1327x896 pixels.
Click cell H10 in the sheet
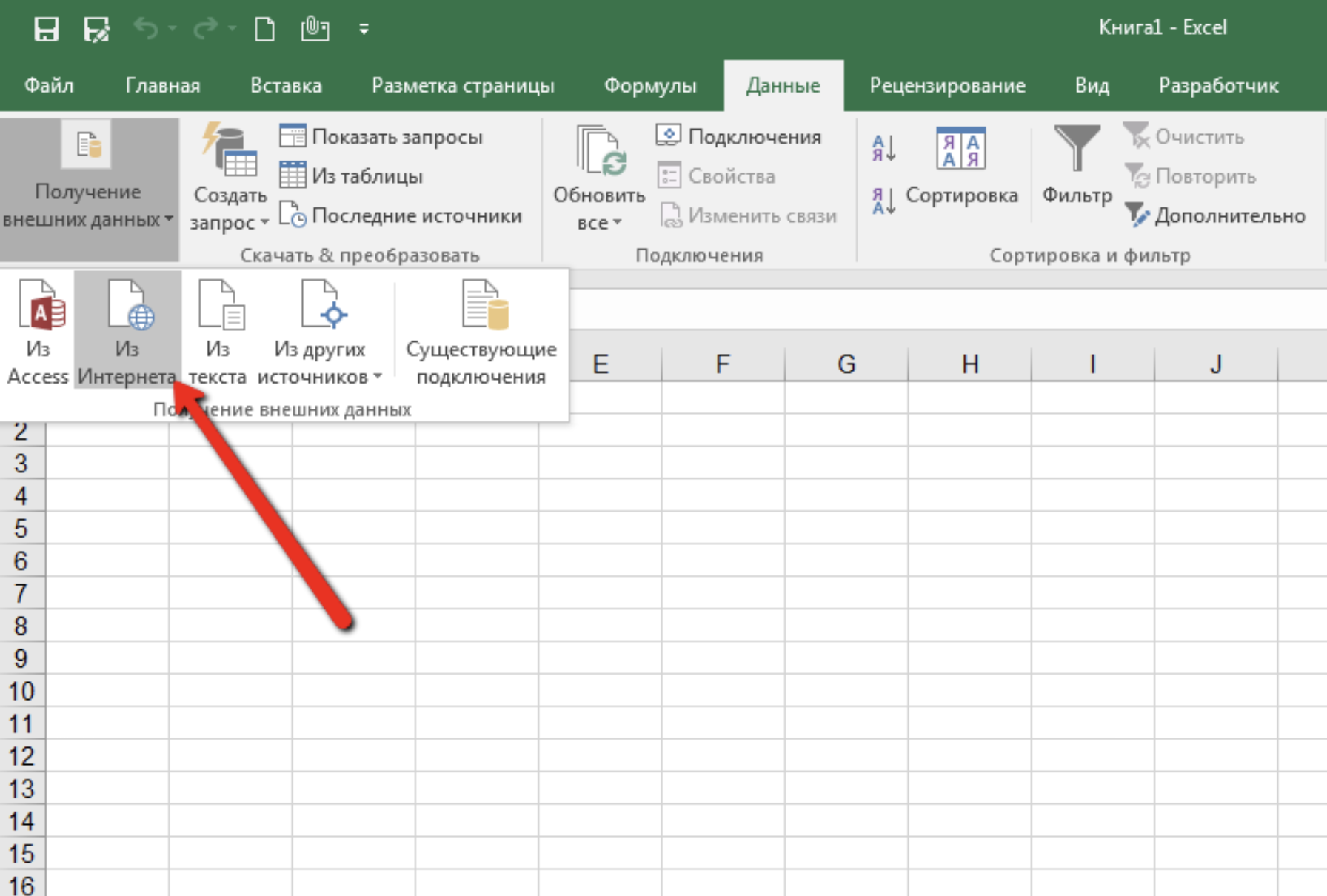pyautogui.click(x=969, y=691)
